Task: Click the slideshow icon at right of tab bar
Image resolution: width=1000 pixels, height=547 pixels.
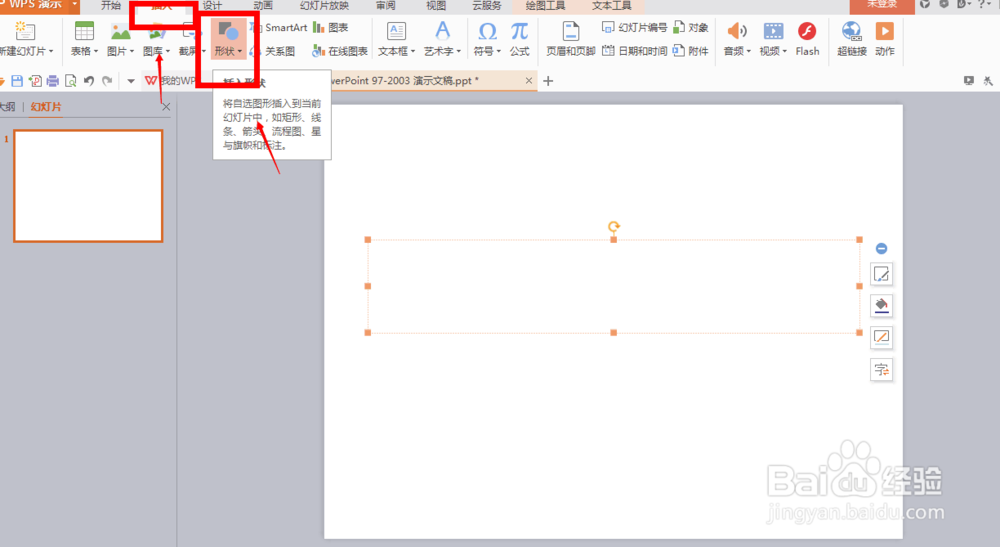Action: coord(969,80)
